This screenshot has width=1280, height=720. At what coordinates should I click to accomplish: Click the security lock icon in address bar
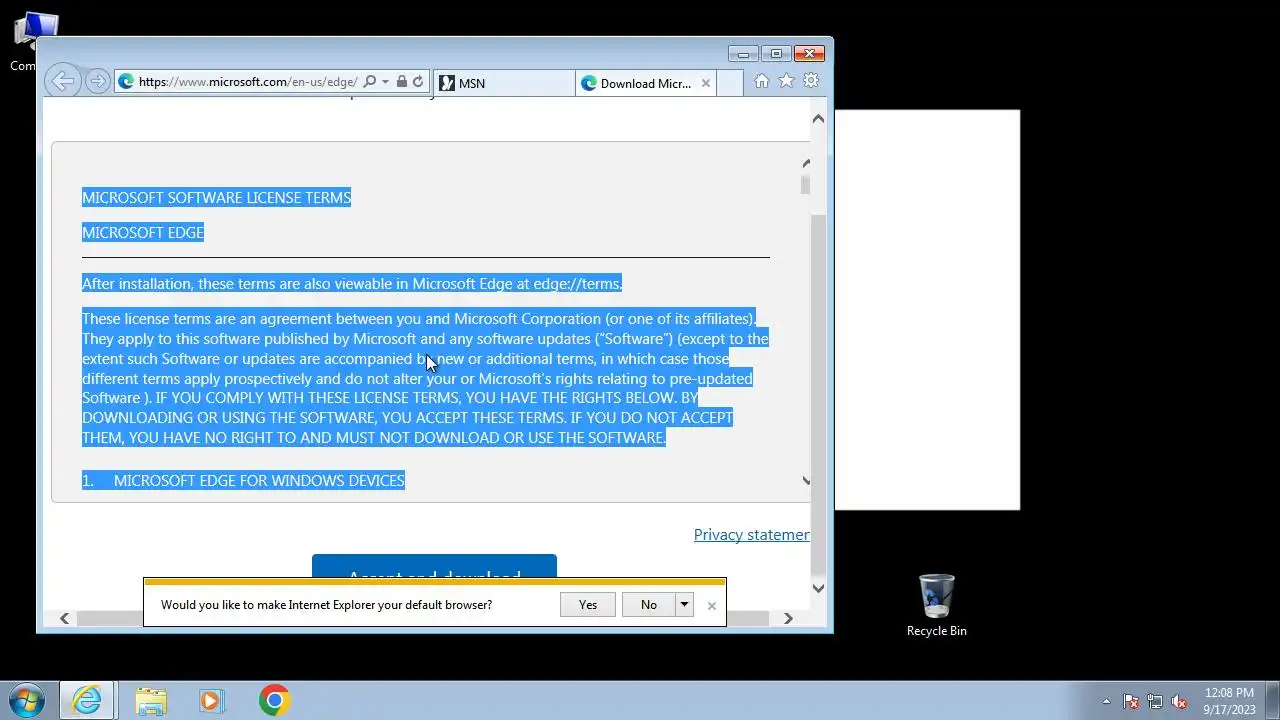(401, 82)
